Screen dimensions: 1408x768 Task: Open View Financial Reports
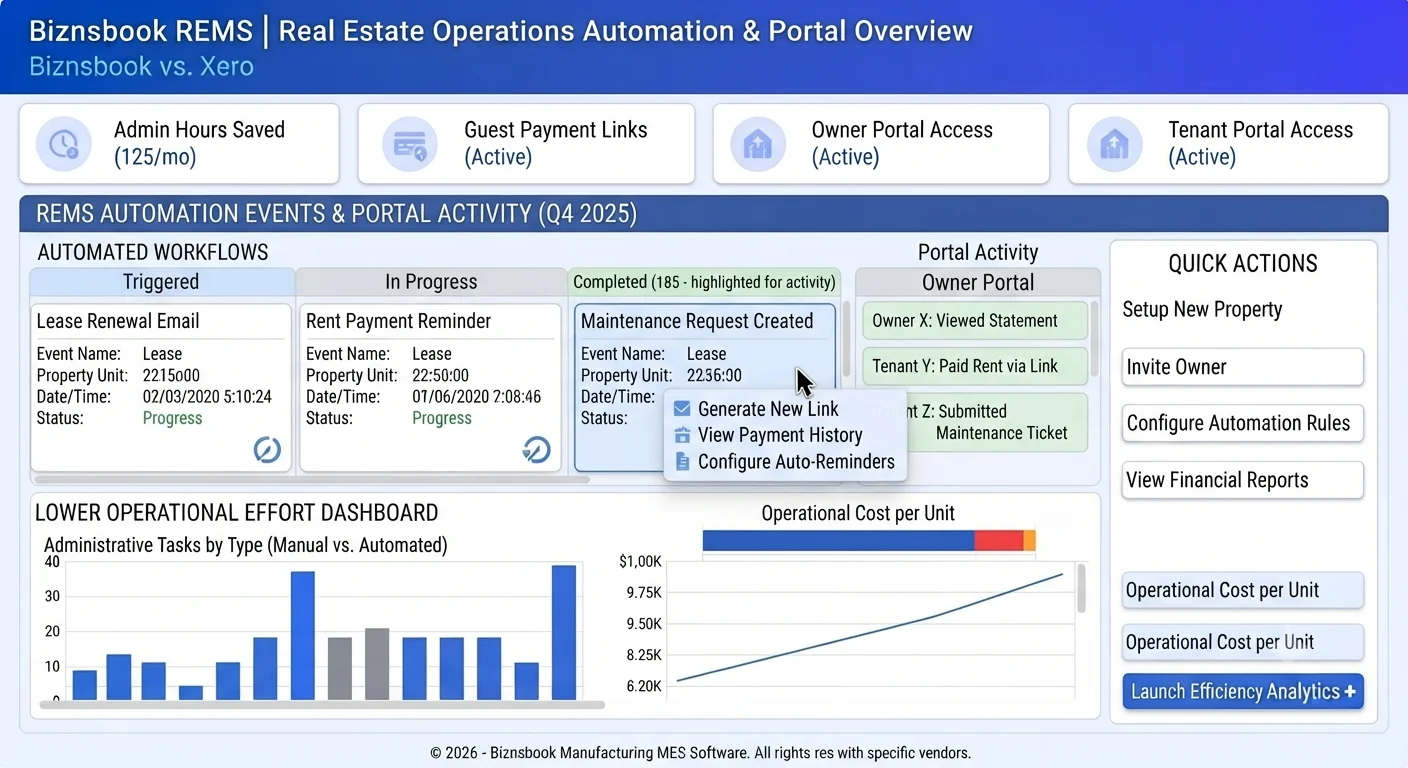tap(1242, 480)
